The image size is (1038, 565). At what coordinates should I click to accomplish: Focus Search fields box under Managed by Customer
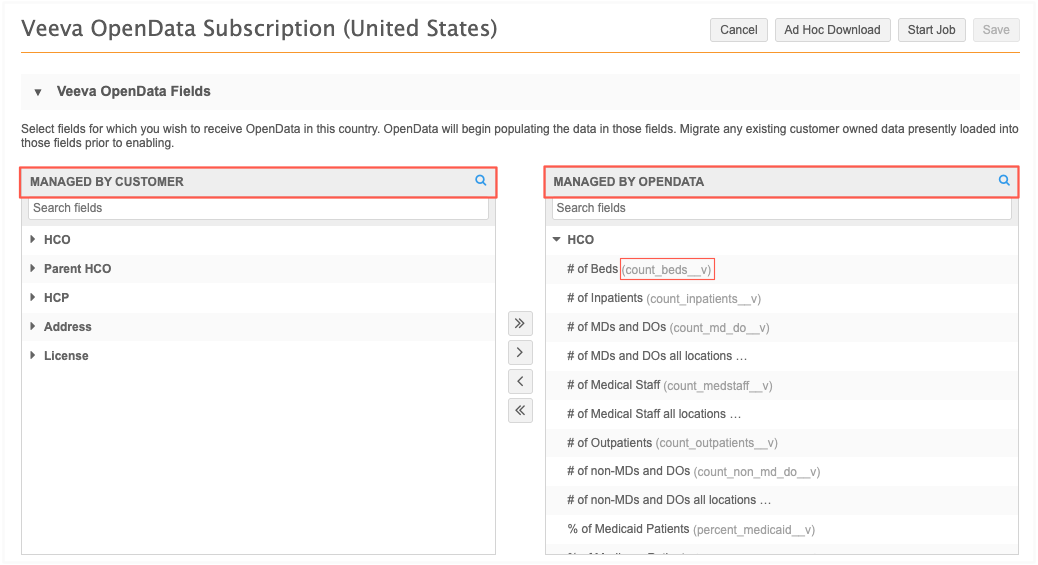click(258, 208)
